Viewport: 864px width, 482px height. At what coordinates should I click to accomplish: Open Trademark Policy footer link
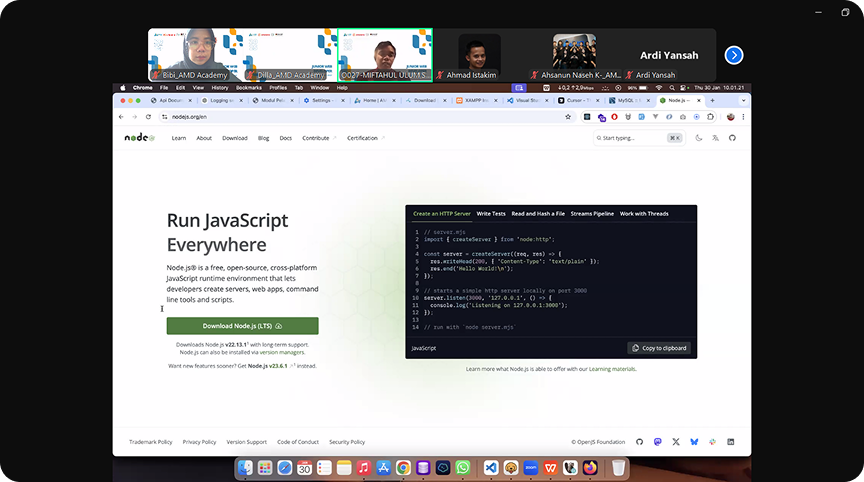pyautogui.click(x=150, y=442)
